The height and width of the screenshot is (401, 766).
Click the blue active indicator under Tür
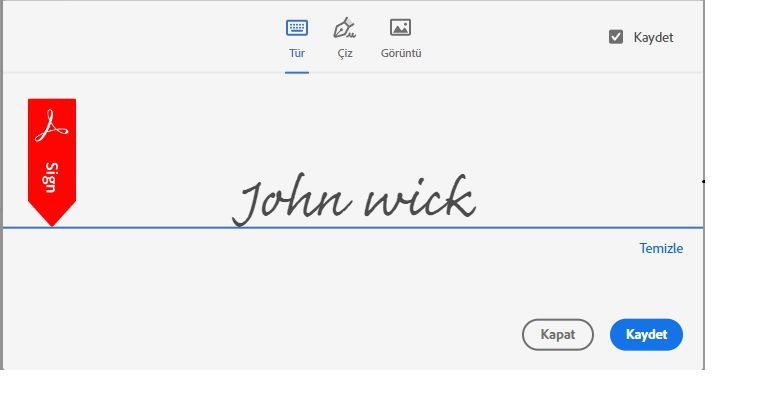(297, 72)
